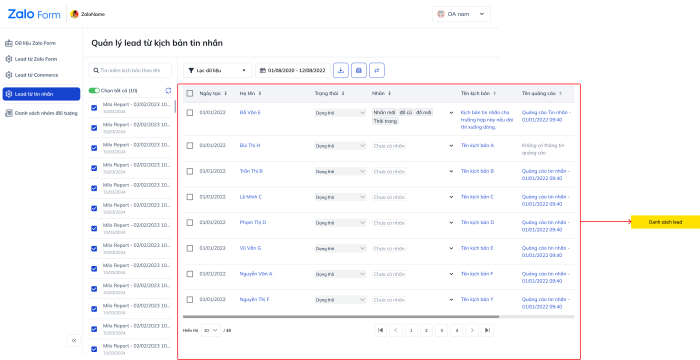700x360 pixels.
Task: Check the checkbox for Nguyễn Thị F row
Action: (190, 300)
